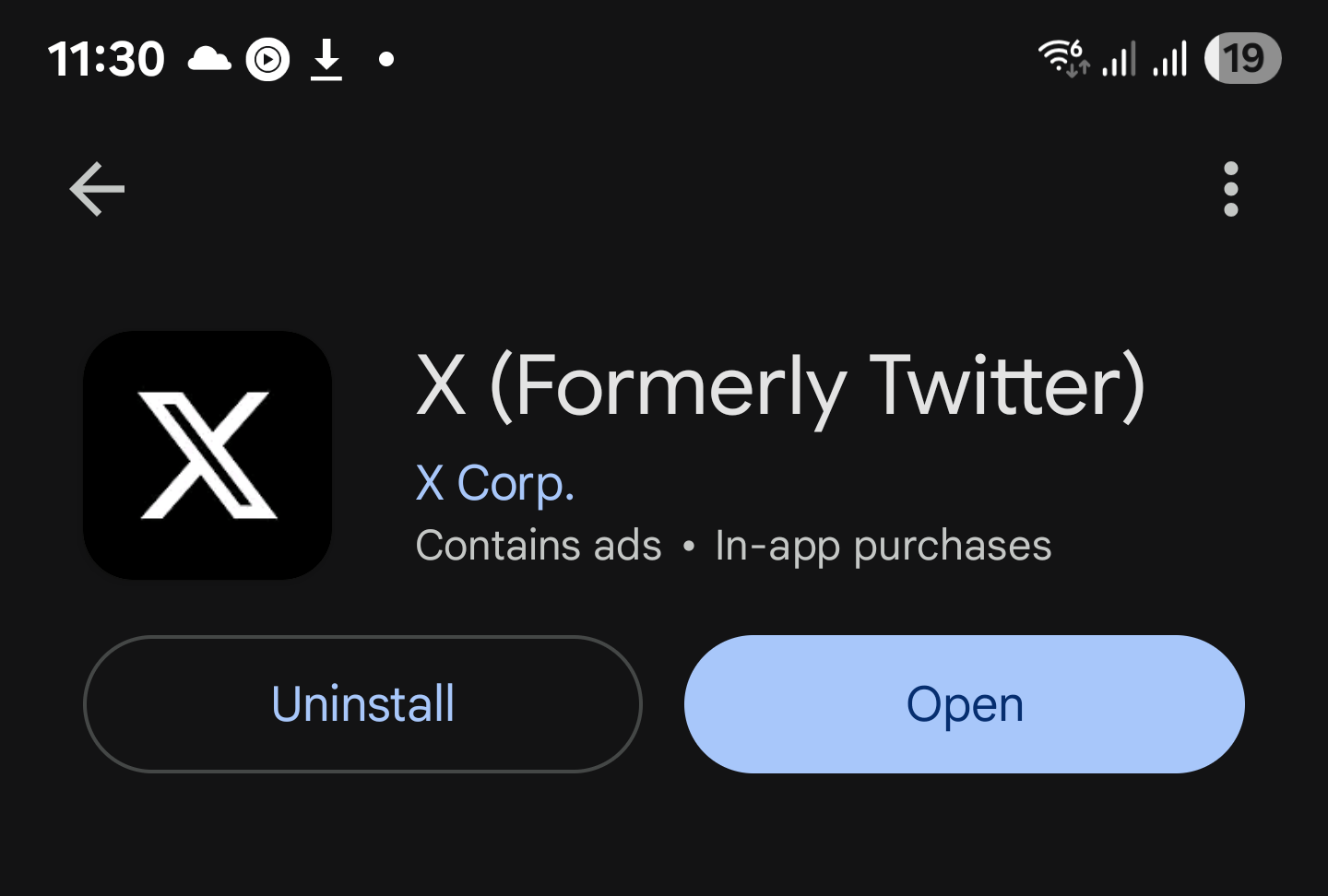This screenshot has width=1328, height=896.
Task: Tap the Contains ads label
Action: (539, 546)
